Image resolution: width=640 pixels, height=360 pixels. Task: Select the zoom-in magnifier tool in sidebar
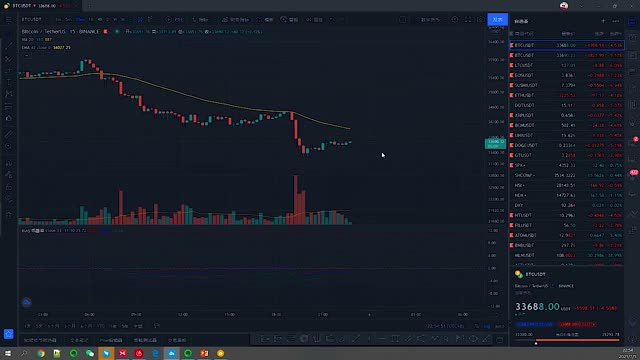coord(9,146)
